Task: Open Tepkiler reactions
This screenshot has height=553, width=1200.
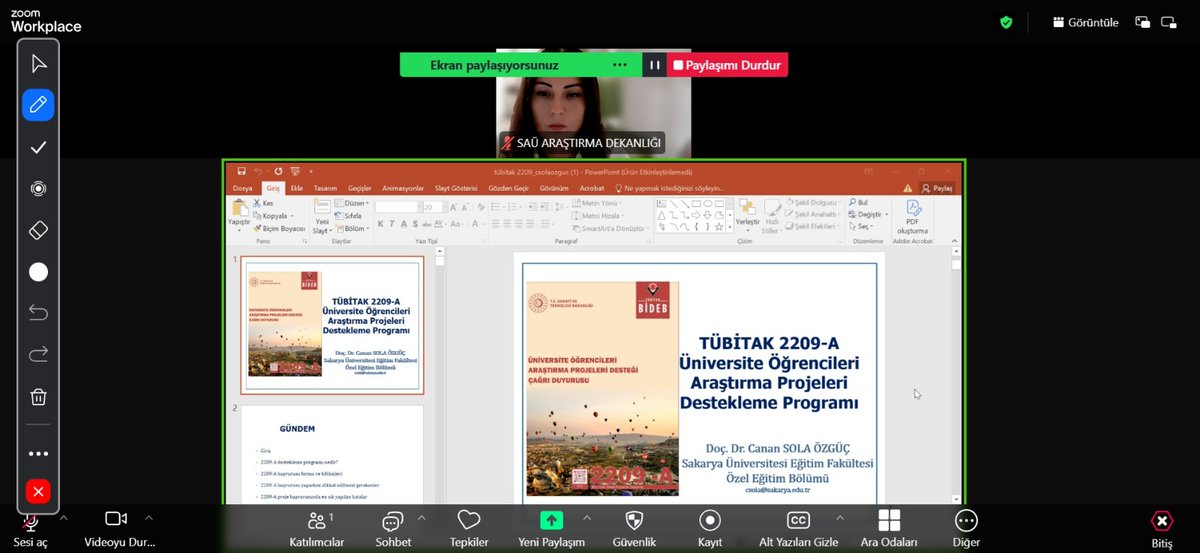Action: [x=470, y=527]
